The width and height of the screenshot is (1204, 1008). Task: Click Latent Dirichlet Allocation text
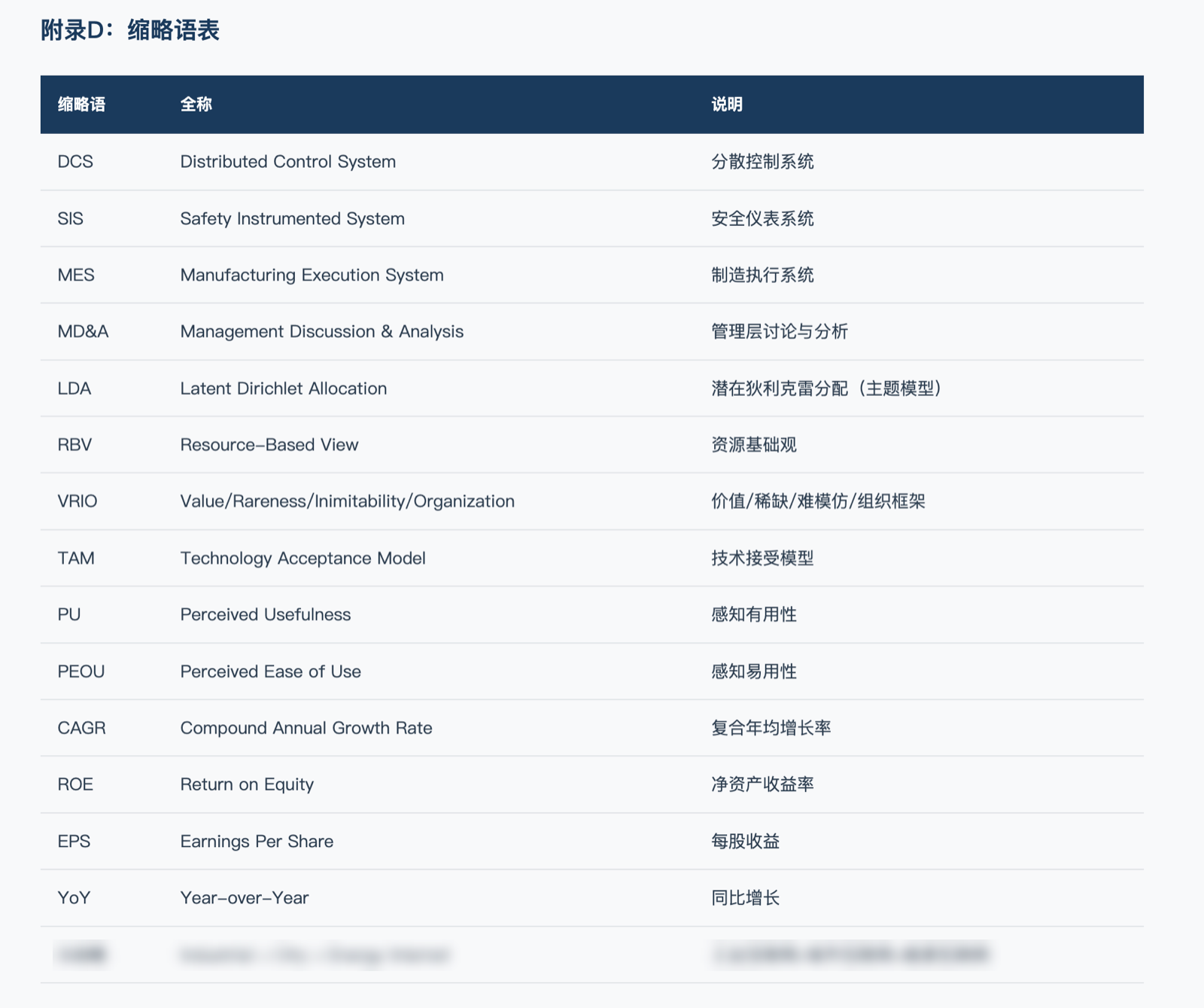point(284,388)
